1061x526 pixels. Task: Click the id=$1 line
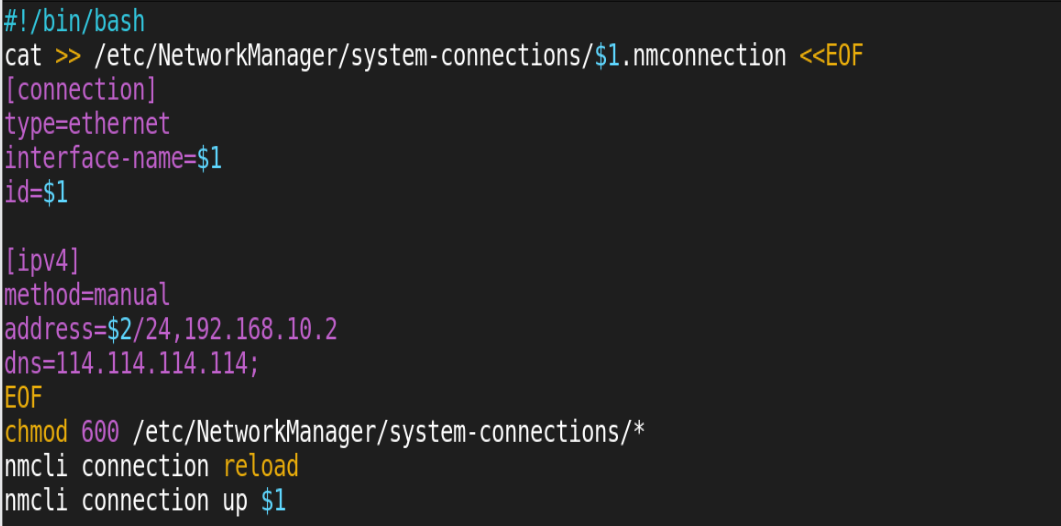point(36,193)
